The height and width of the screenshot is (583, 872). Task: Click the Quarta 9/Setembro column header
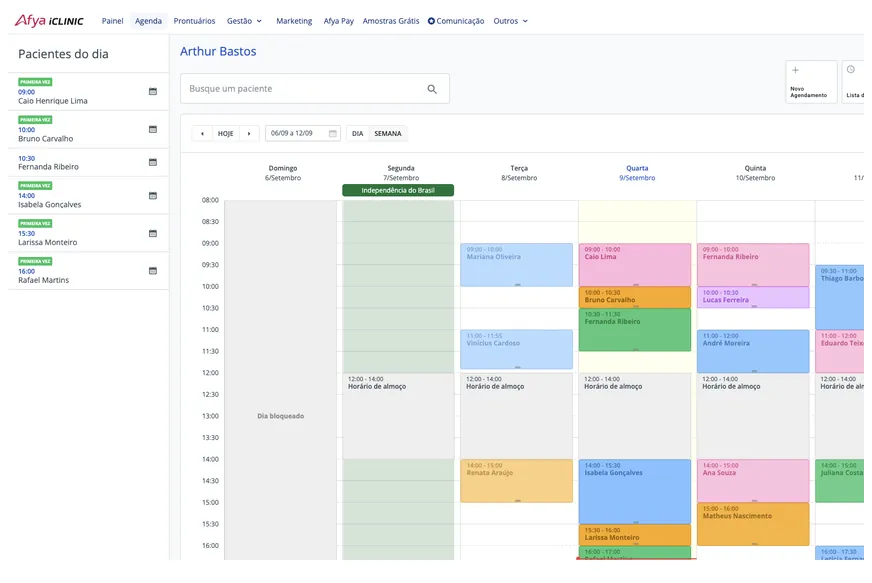[637, 173]
